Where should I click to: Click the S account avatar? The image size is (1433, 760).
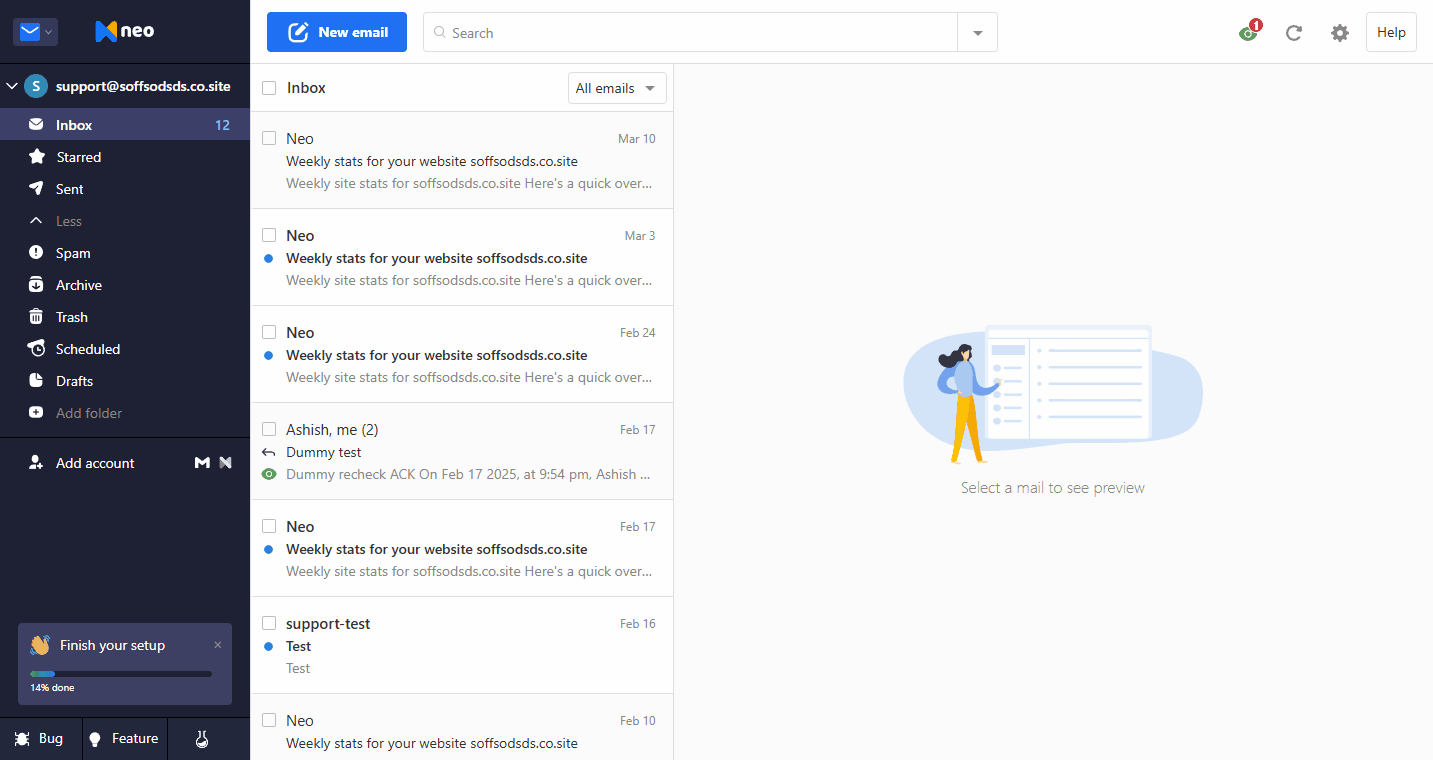click(x=36, y=86)
